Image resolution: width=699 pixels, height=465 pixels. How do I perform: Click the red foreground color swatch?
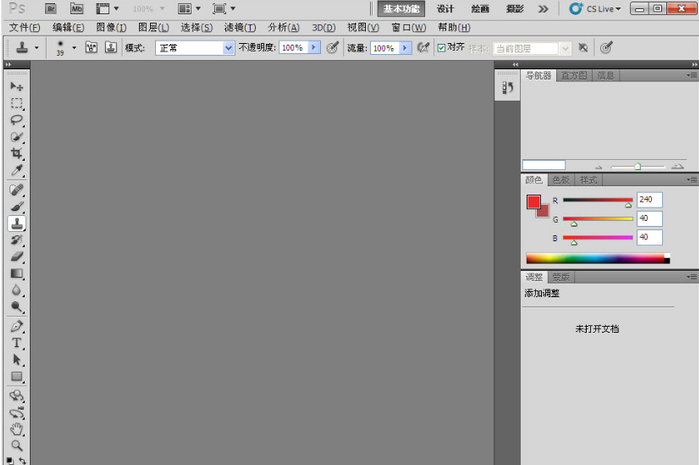click(x=533, y=202)
